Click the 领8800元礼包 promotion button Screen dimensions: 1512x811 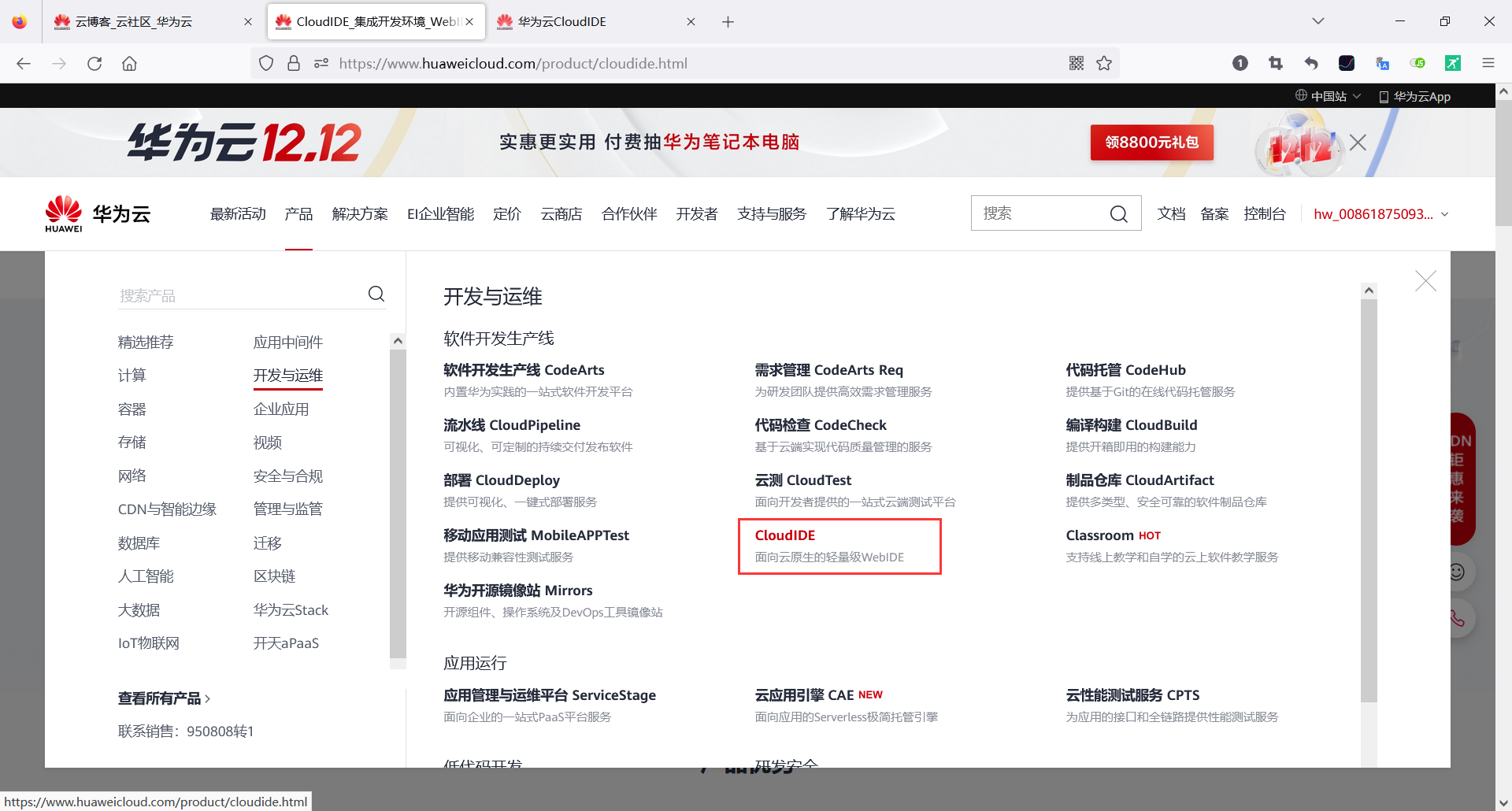tap(1151, 143)
